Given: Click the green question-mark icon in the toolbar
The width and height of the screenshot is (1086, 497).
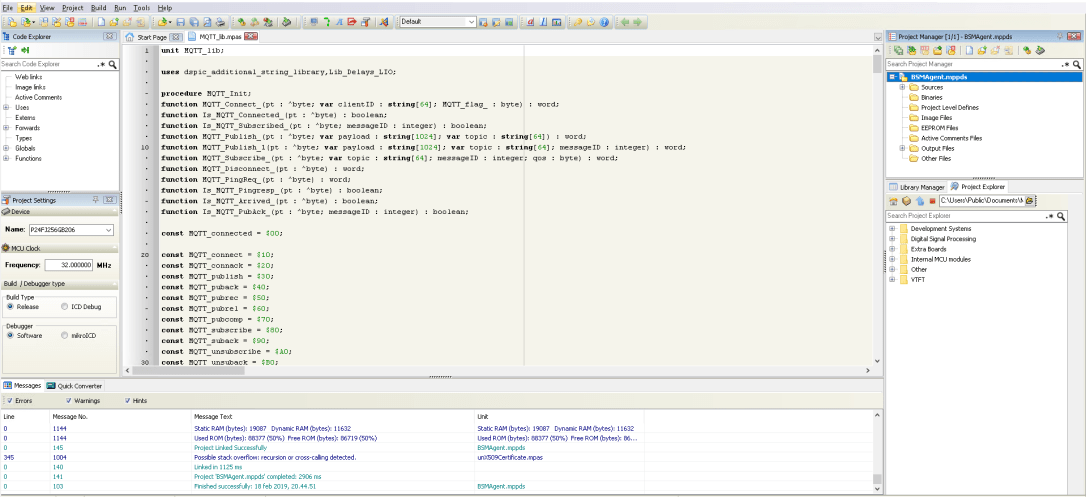Looking at the screenshot, I should coord(327,22).
